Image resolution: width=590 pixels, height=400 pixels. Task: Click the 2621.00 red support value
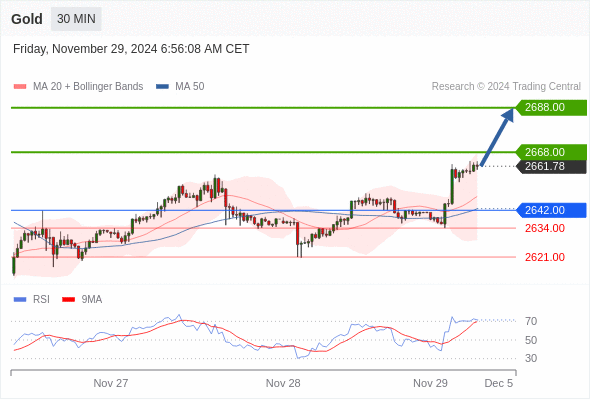tap(544, 257)
